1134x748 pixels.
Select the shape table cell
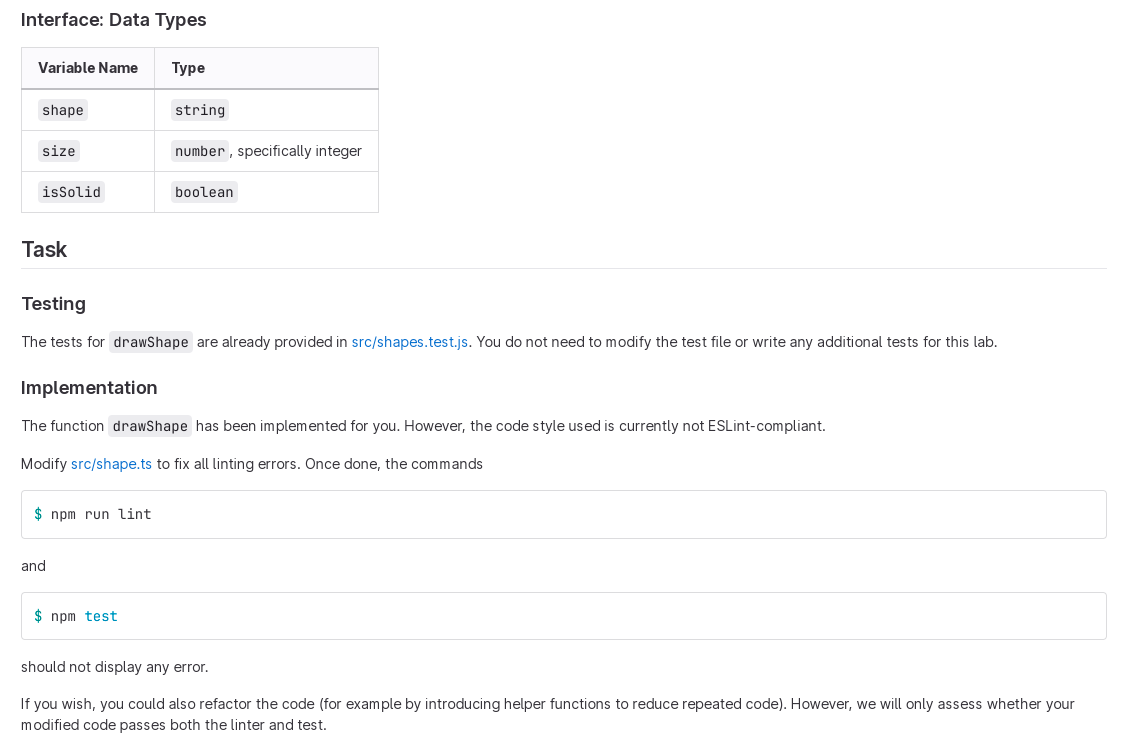pos(88,110)
